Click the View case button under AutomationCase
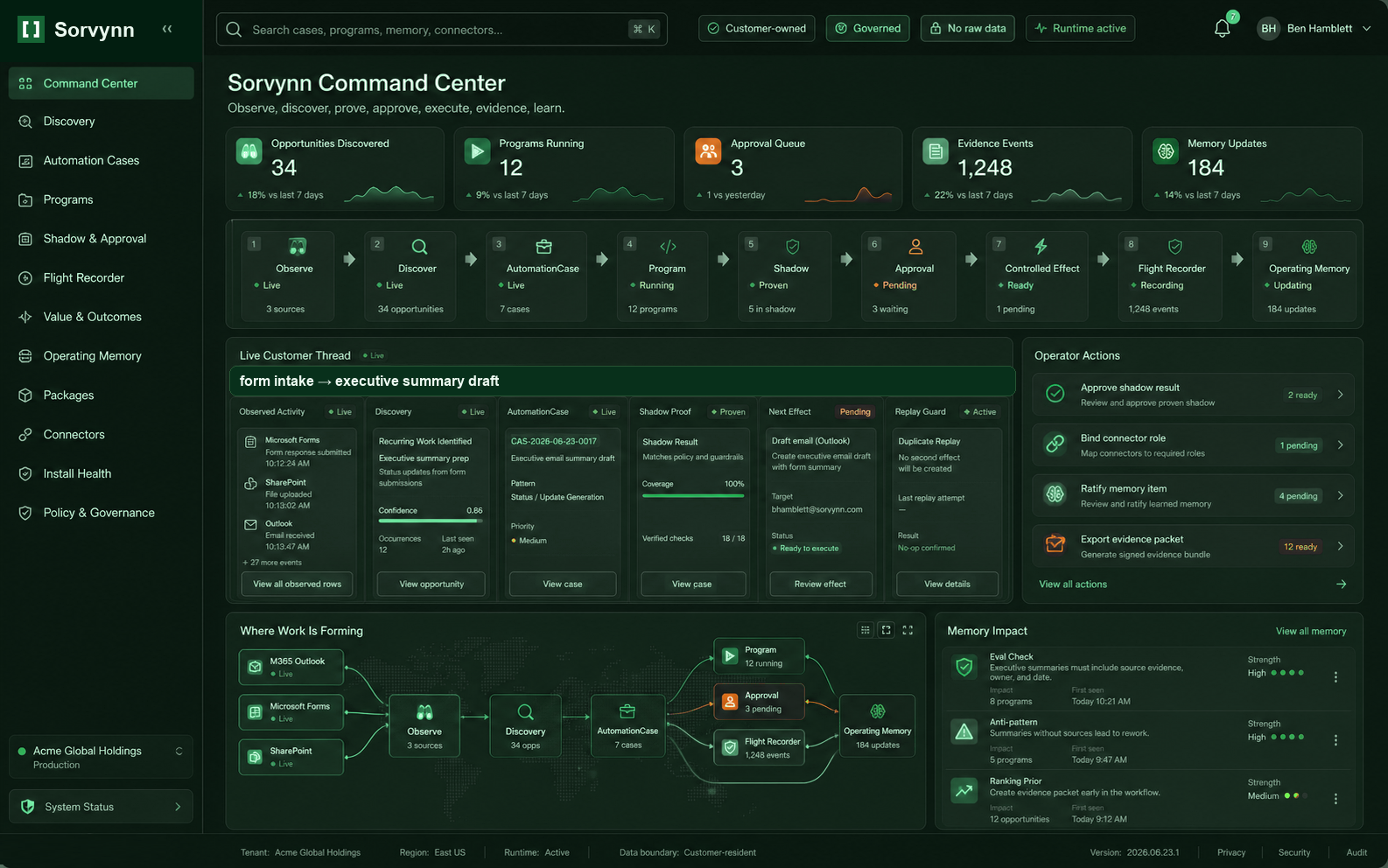The width and height of the screenshot is (1388, 868). pos(563,584)
